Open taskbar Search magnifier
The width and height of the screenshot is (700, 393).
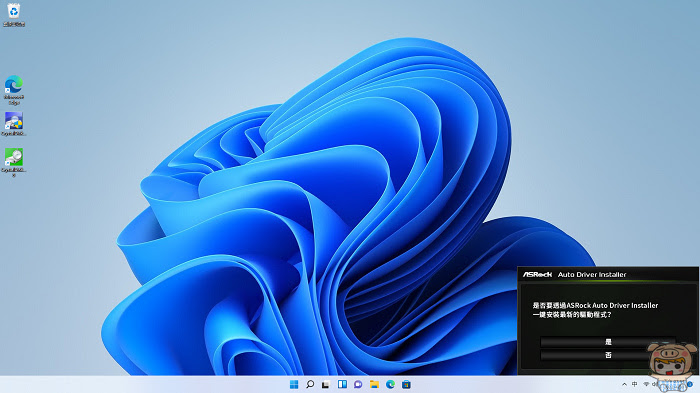(310, 385)
